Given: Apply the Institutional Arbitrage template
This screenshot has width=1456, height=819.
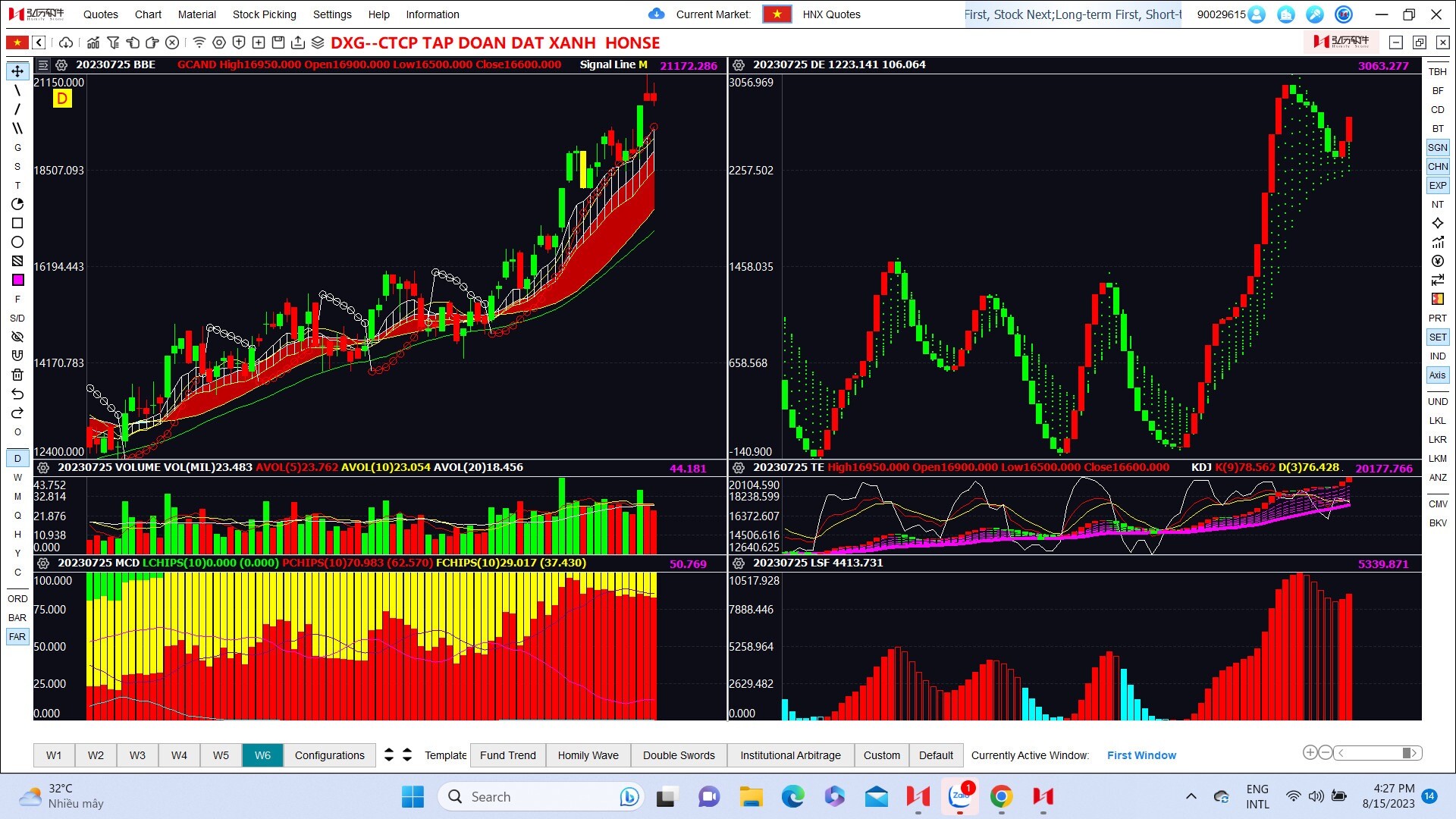Looking at the screenshot, I should pos(790,755).
